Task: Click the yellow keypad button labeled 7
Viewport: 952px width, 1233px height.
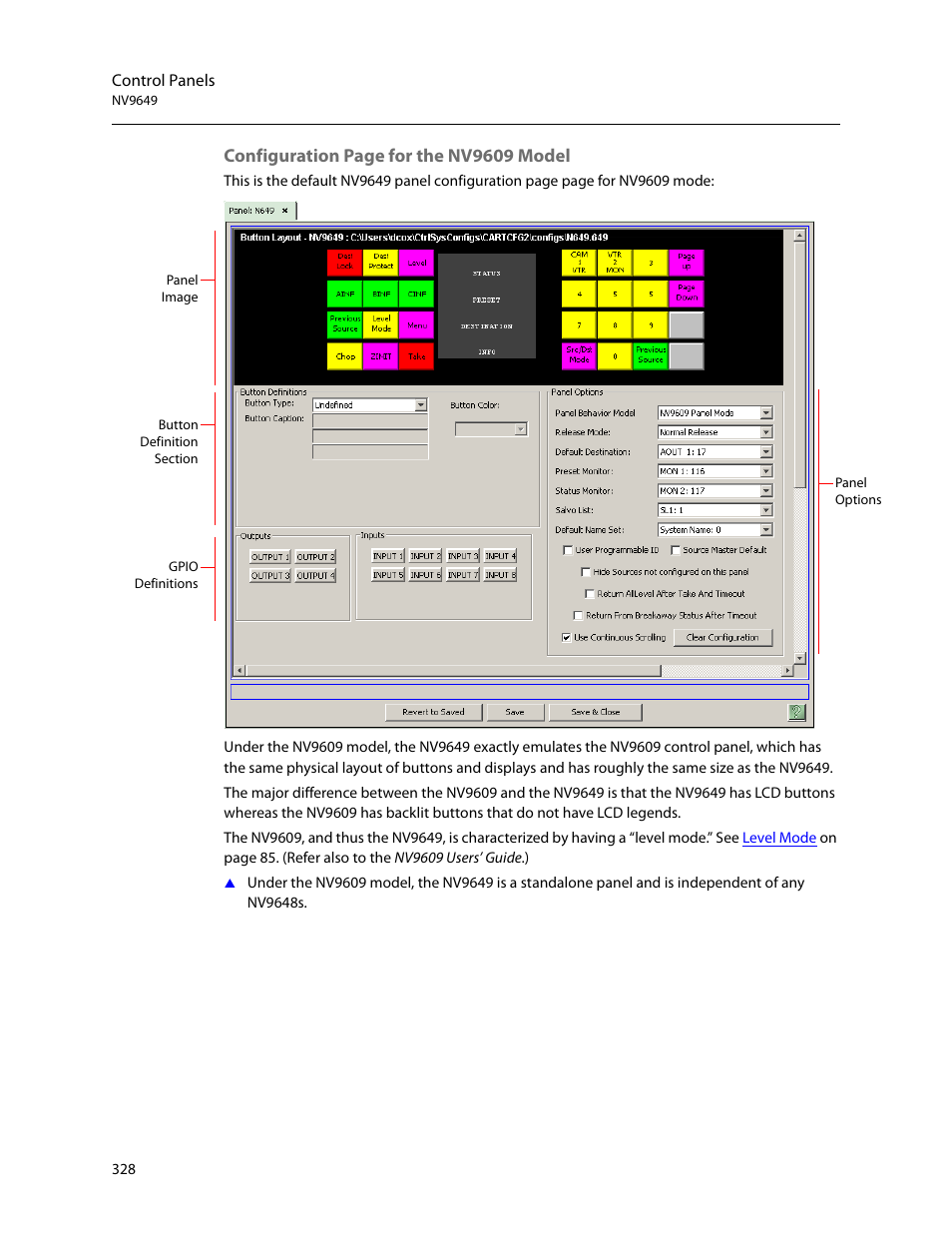Action: tap(579, 325)
